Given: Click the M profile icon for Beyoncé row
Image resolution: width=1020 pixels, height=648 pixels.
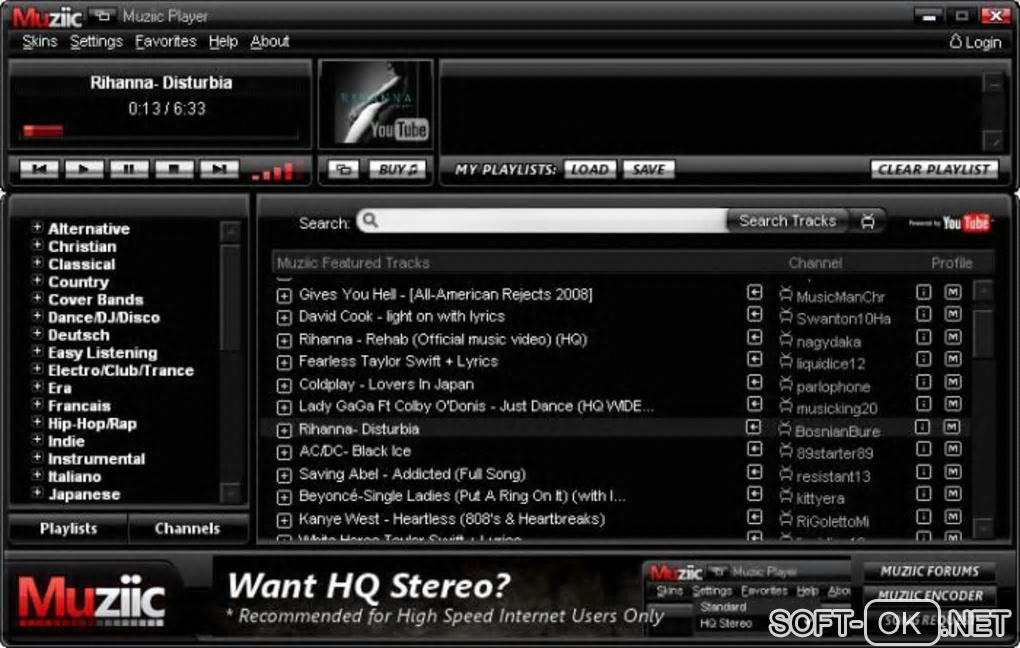Looking at the screenshot, I should pos(953,494).
